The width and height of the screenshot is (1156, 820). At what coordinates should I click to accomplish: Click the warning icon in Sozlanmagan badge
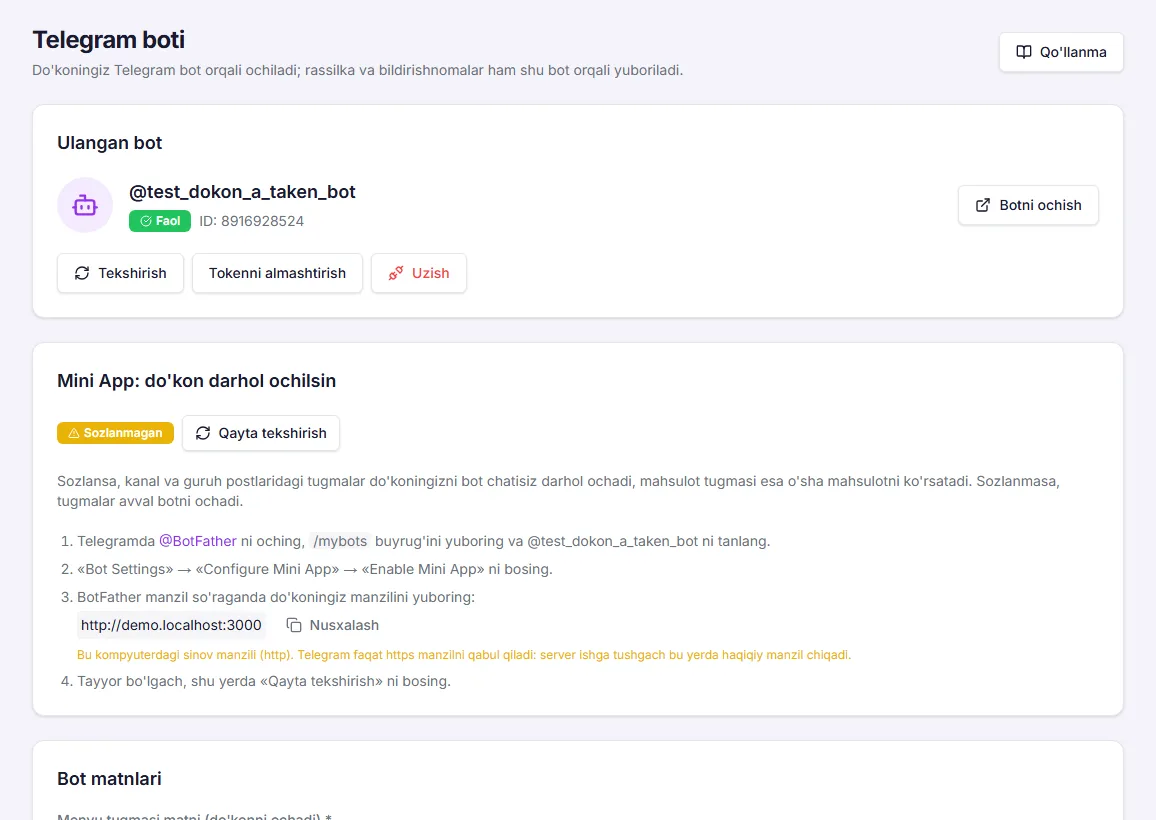(74, 433)
